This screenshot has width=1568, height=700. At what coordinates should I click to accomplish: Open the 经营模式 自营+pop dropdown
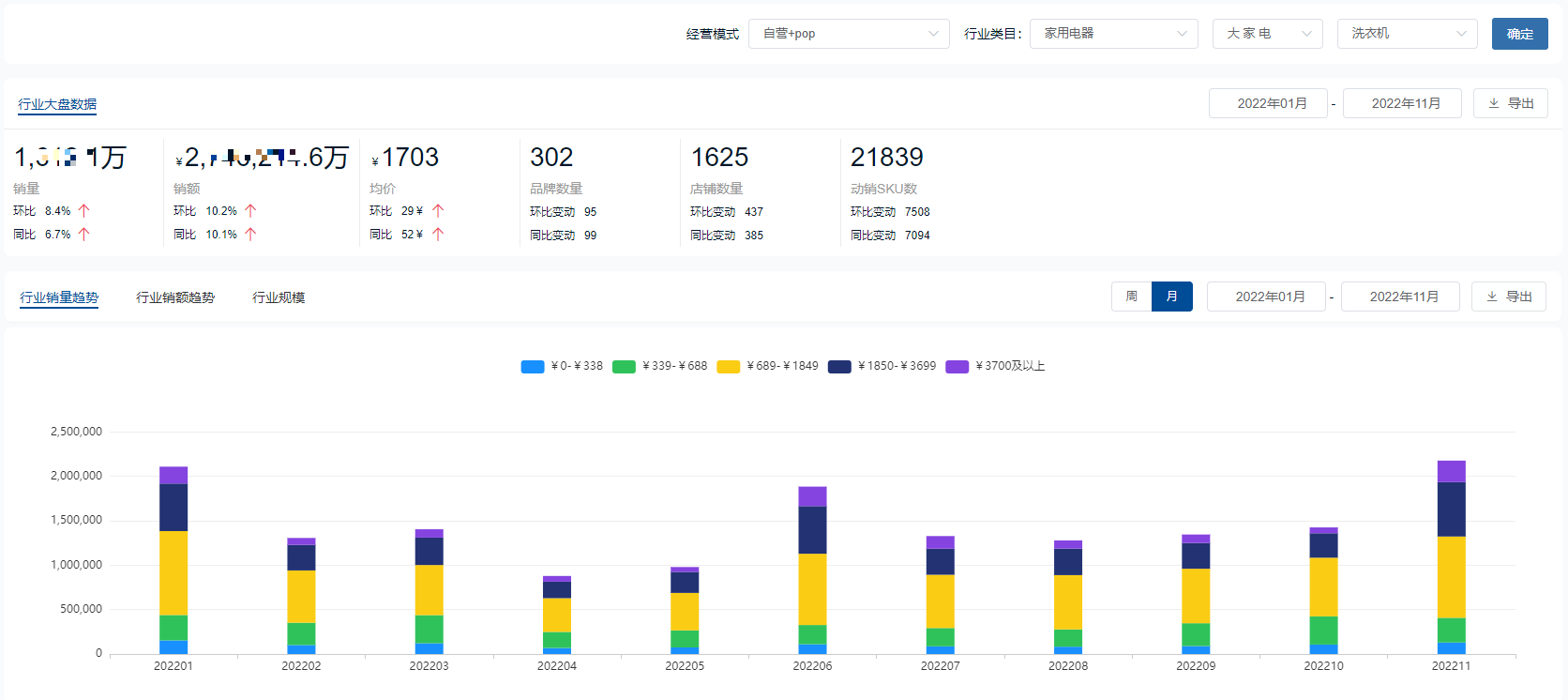point(849,34)
